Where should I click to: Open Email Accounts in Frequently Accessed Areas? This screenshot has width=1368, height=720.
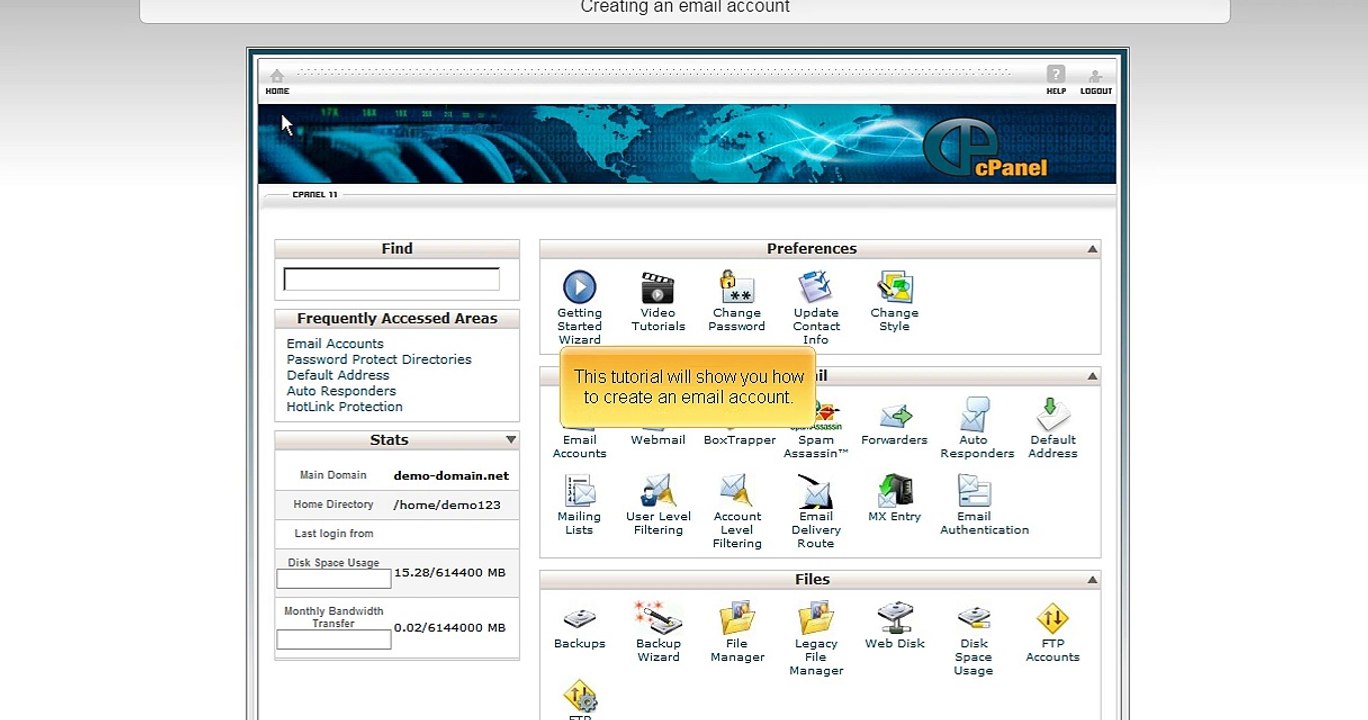pos(335,343)
